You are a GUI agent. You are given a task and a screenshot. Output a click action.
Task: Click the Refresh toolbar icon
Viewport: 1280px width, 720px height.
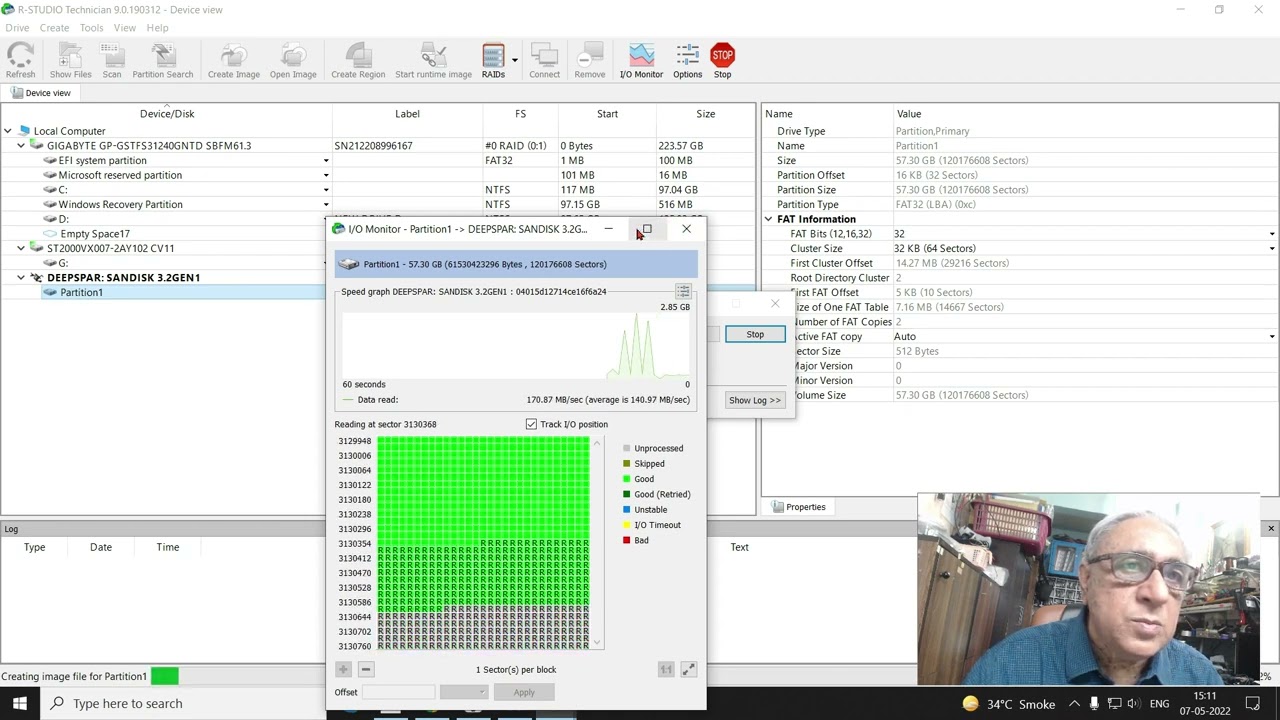coord(20,61)
